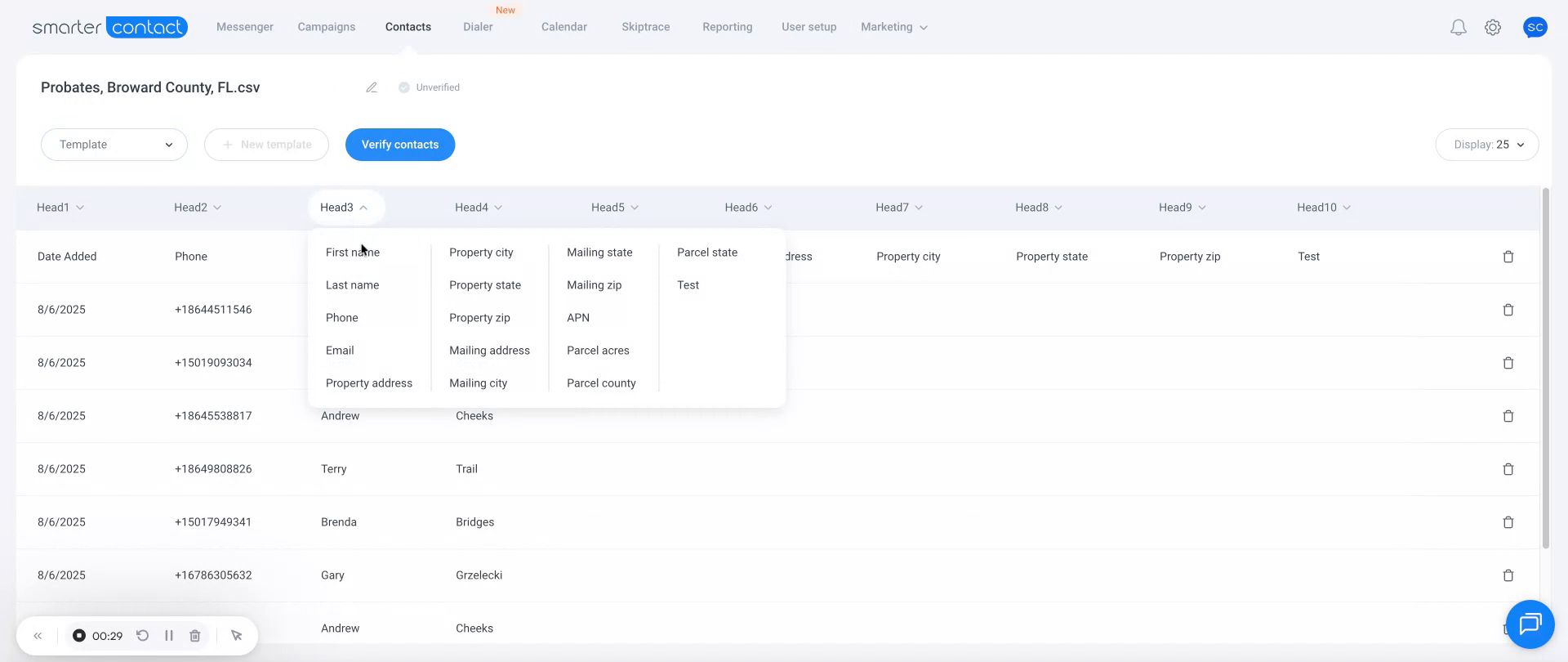Viewport: 1568px width, 662px height.
Task: Expand the Head8 column mapping
Action: click(1039, 208)
